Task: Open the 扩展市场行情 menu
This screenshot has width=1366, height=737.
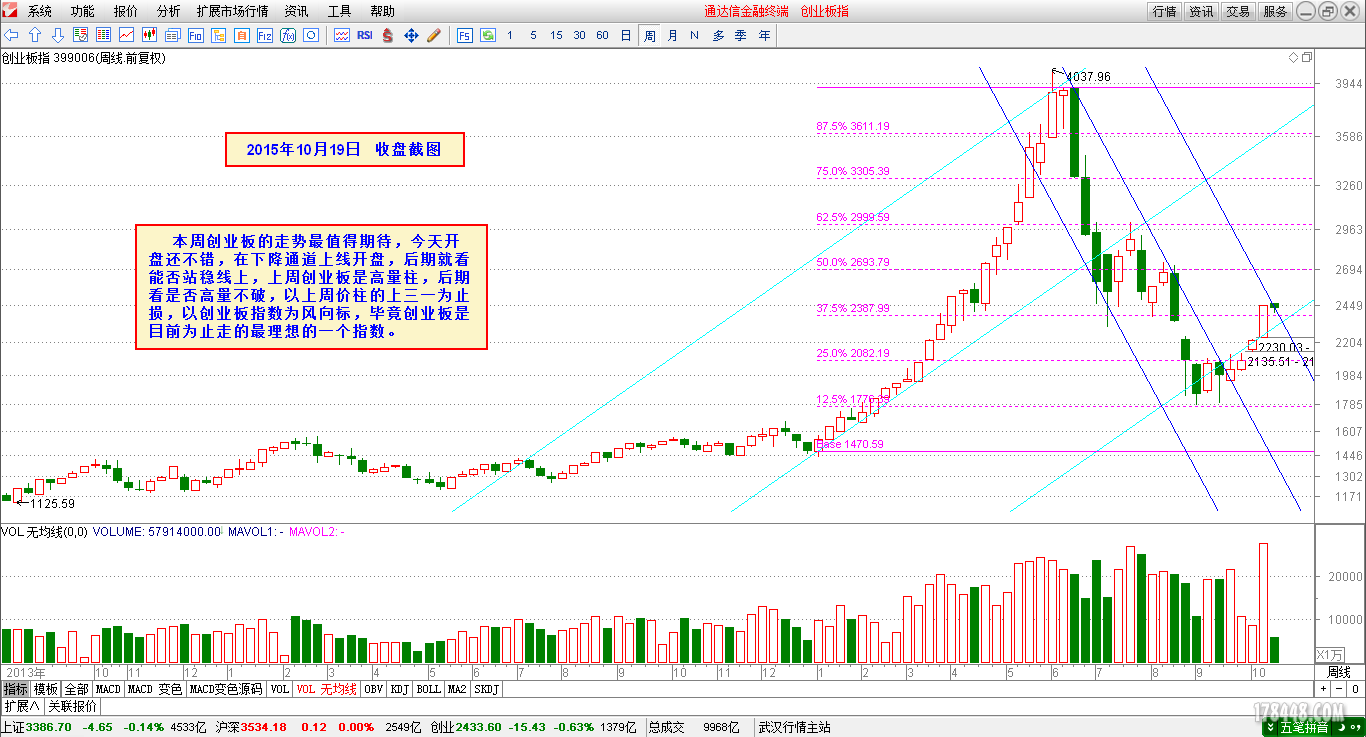Action: 233,11
